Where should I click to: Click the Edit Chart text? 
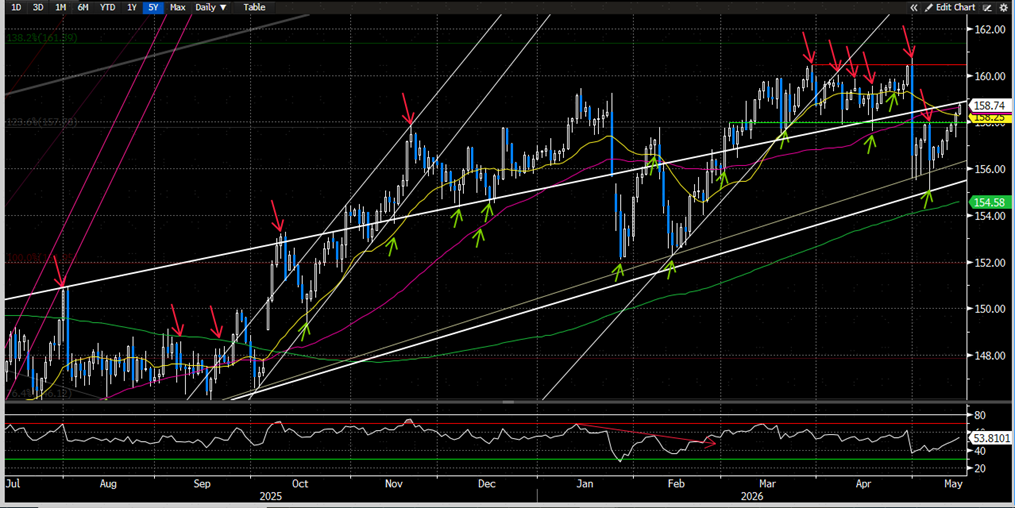pos(955,8)
